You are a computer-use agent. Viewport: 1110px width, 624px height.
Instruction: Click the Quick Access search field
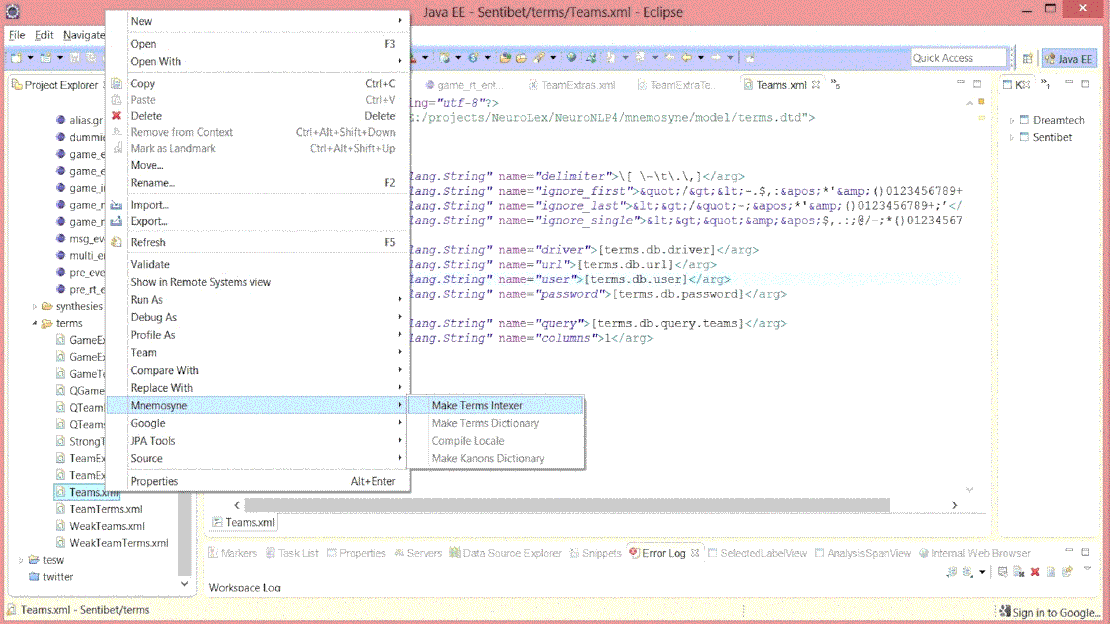point(959,58)
